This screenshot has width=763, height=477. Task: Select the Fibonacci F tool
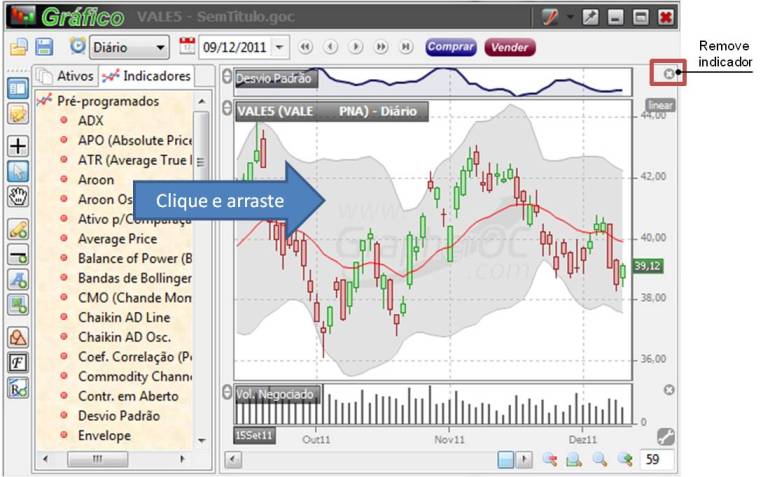point(18,363)
